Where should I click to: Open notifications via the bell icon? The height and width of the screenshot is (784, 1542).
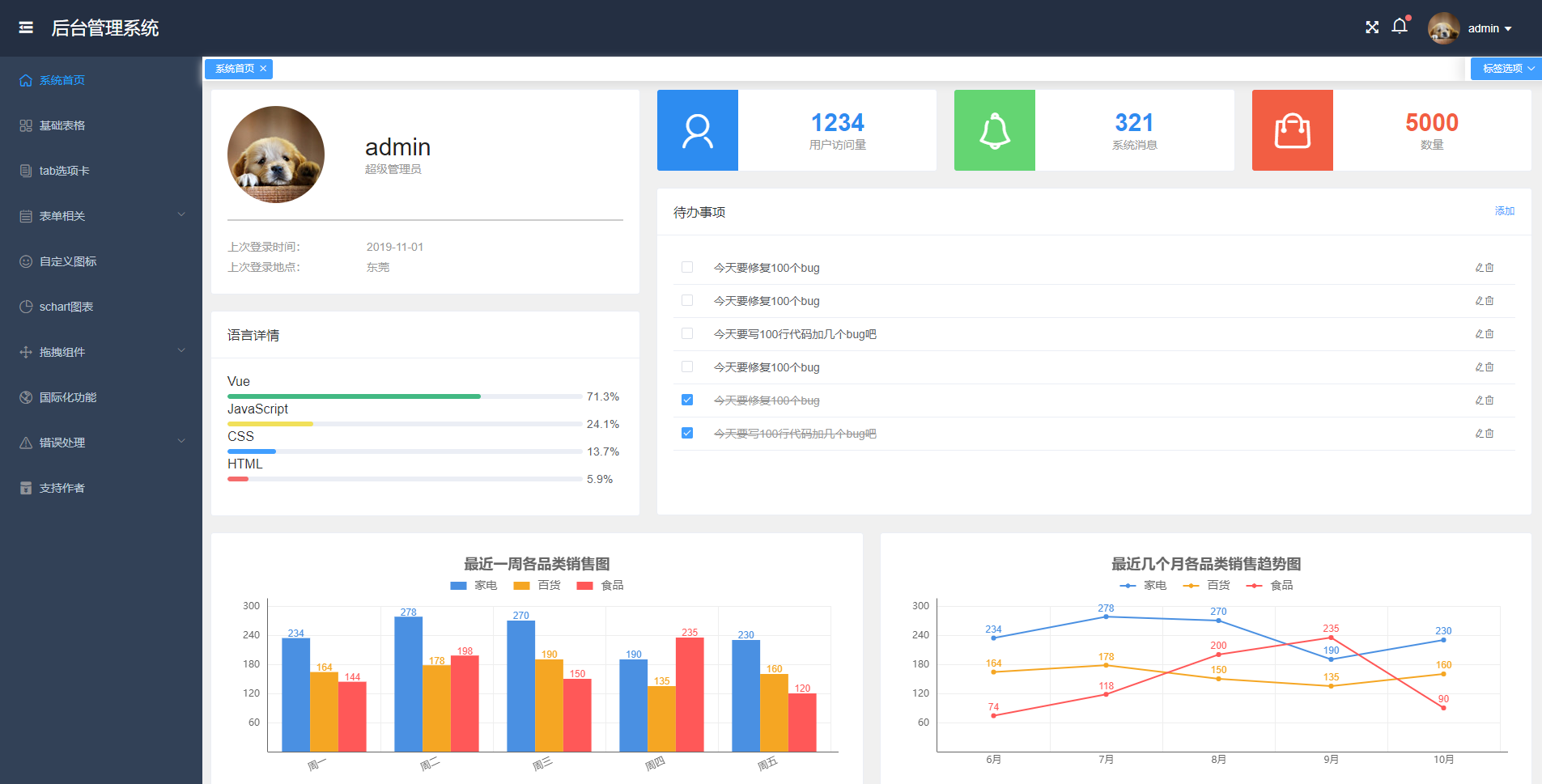point(1400,27)
